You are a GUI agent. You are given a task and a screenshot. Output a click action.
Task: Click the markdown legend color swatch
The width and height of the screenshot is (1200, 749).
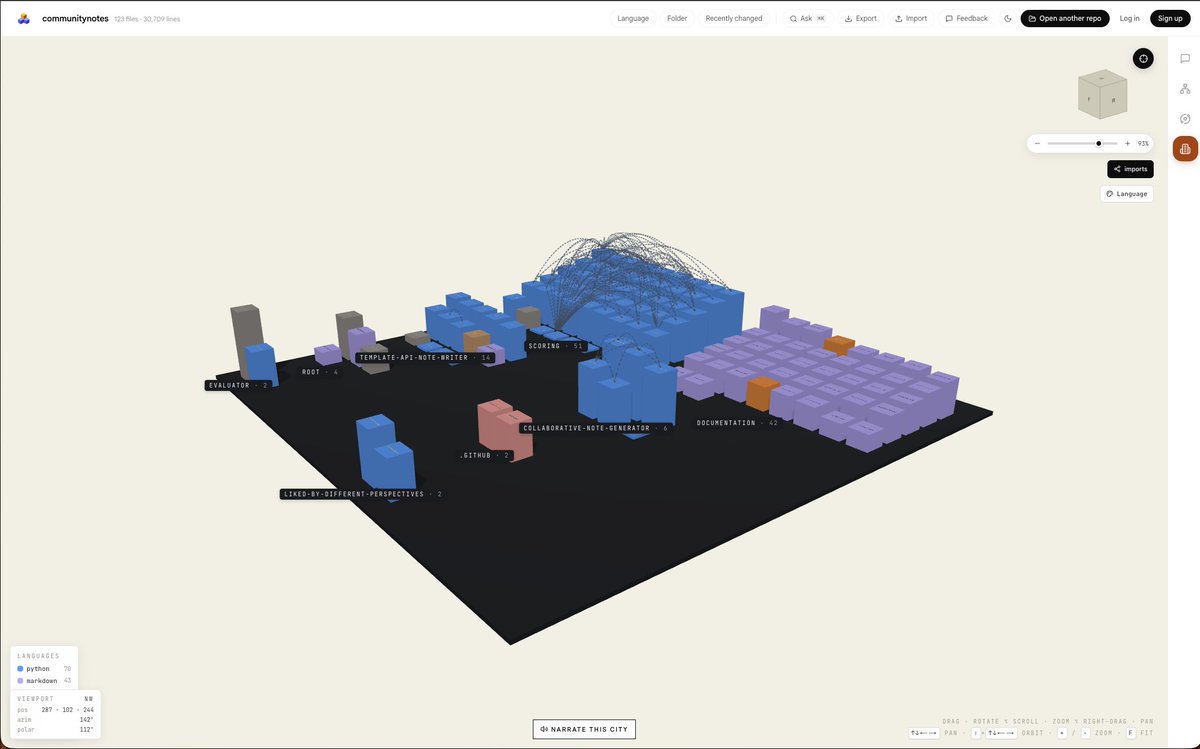tap(21, 680)
